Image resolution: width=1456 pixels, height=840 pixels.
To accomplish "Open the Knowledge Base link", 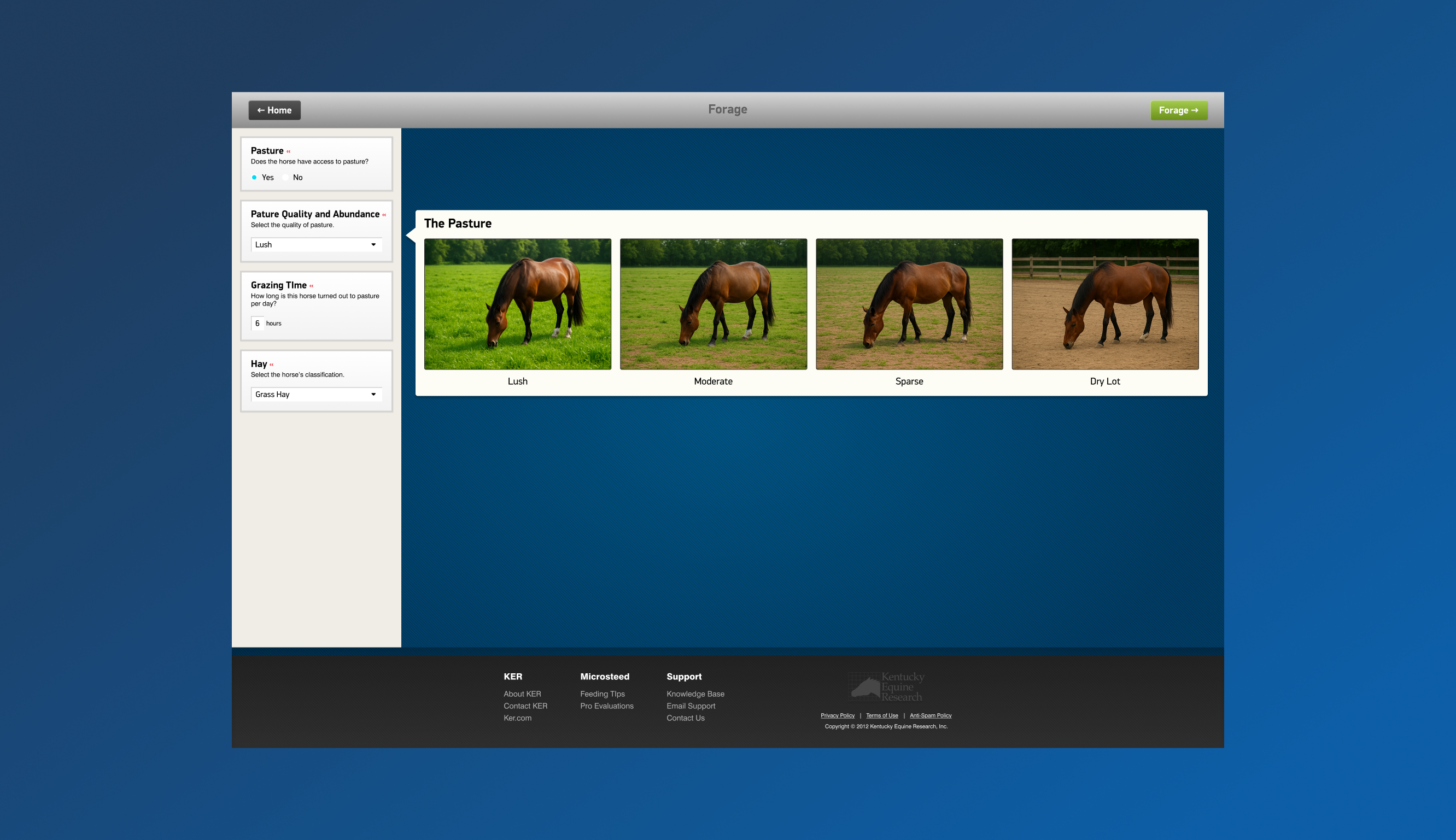I will [x=695, y=694].
